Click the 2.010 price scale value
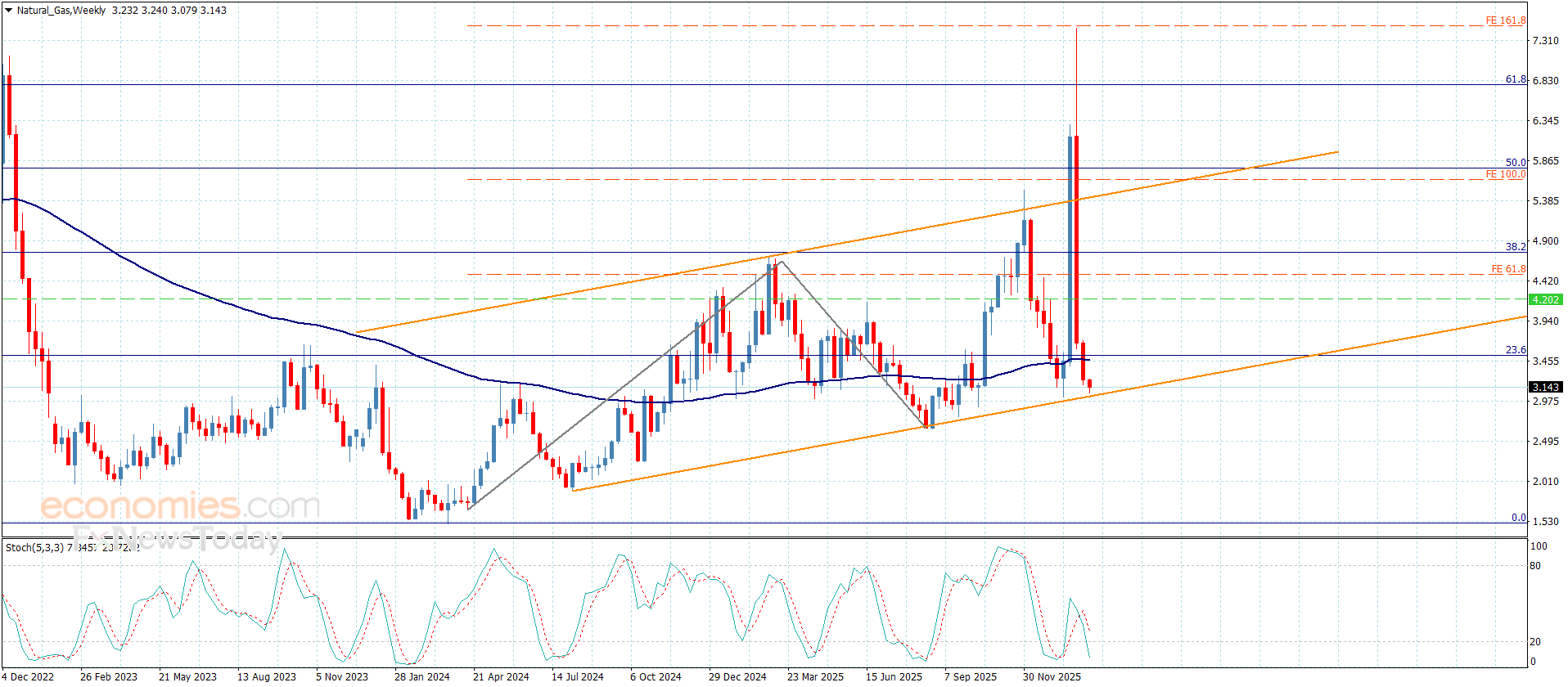The width and height of the screenshot is (1568, 687). 1546,482
